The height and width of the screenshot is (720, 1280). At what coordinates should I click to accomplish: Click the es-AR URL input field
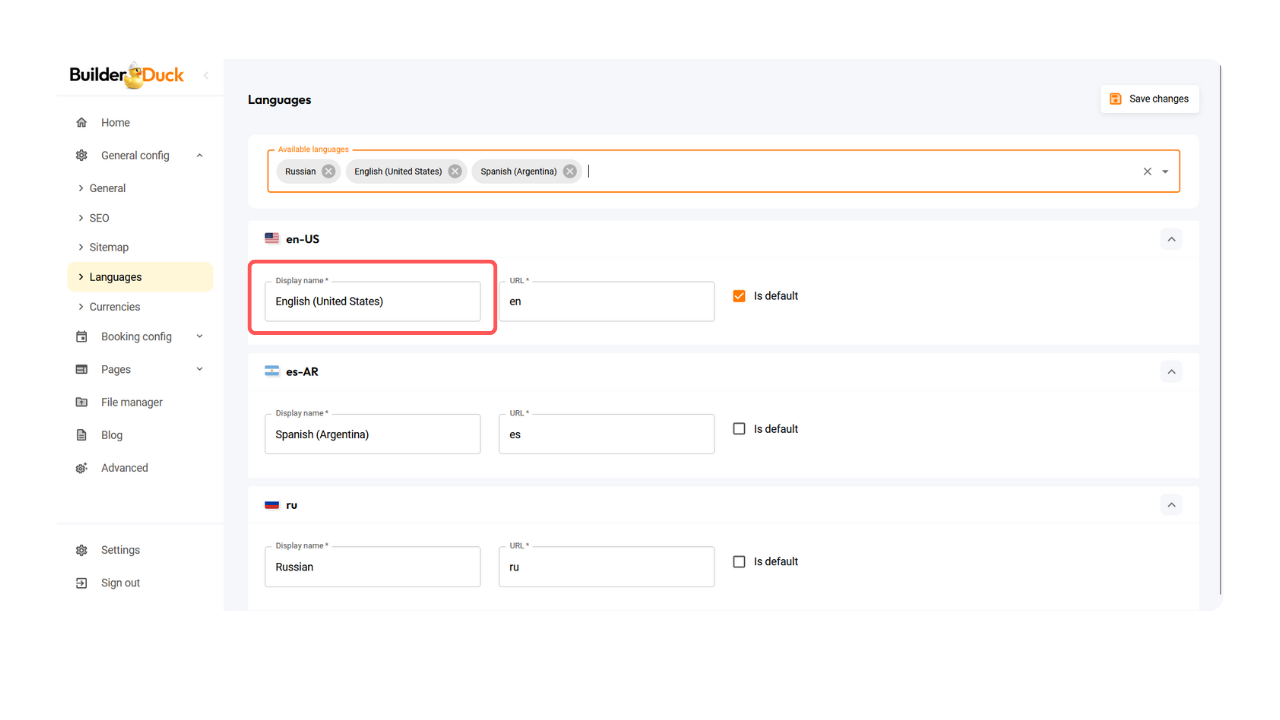click(x=606, y=435)
